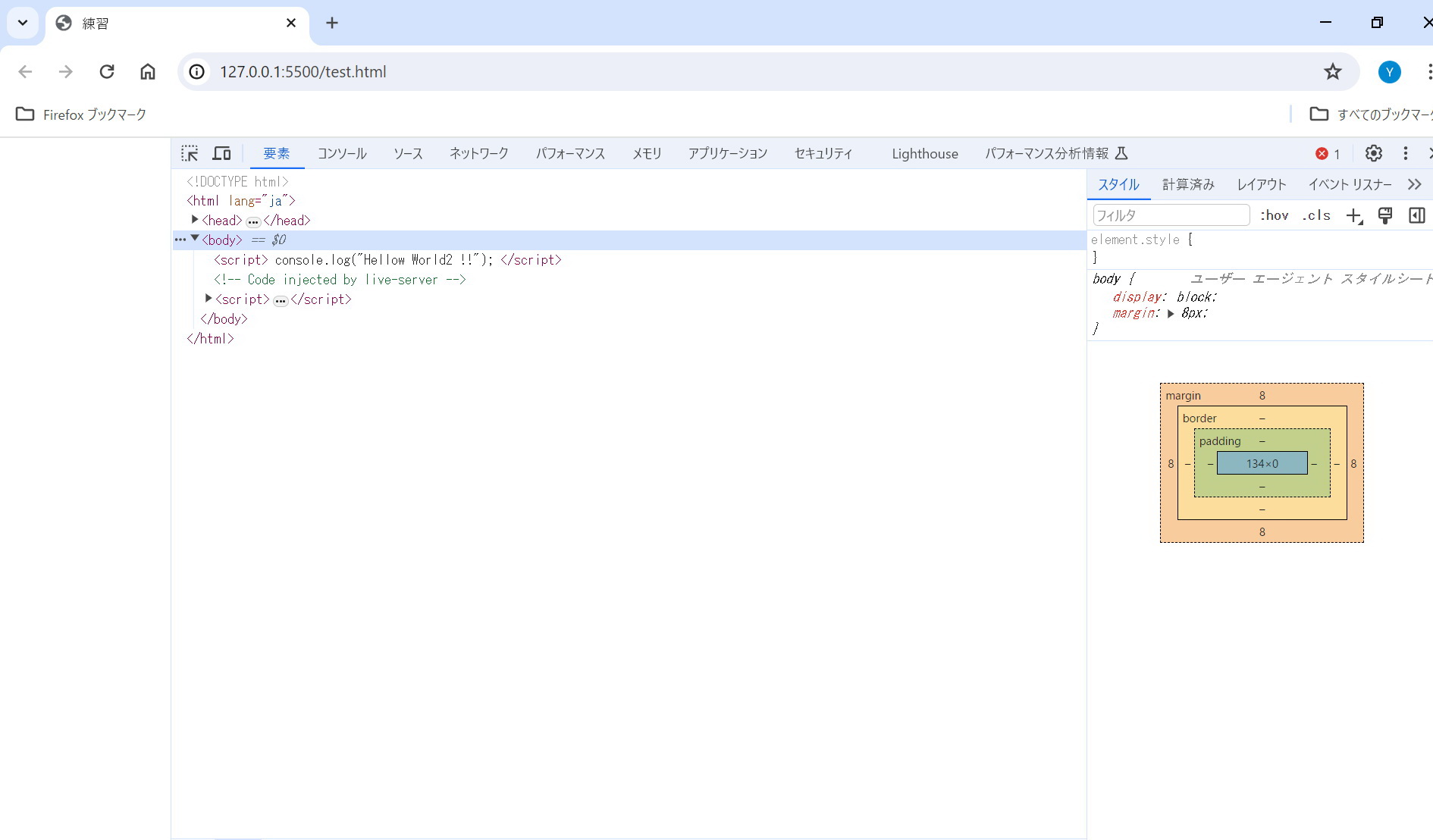Screen dimensions: 1433x840
Task: Activate the inspect element picker icon
Action: [190, 153]
